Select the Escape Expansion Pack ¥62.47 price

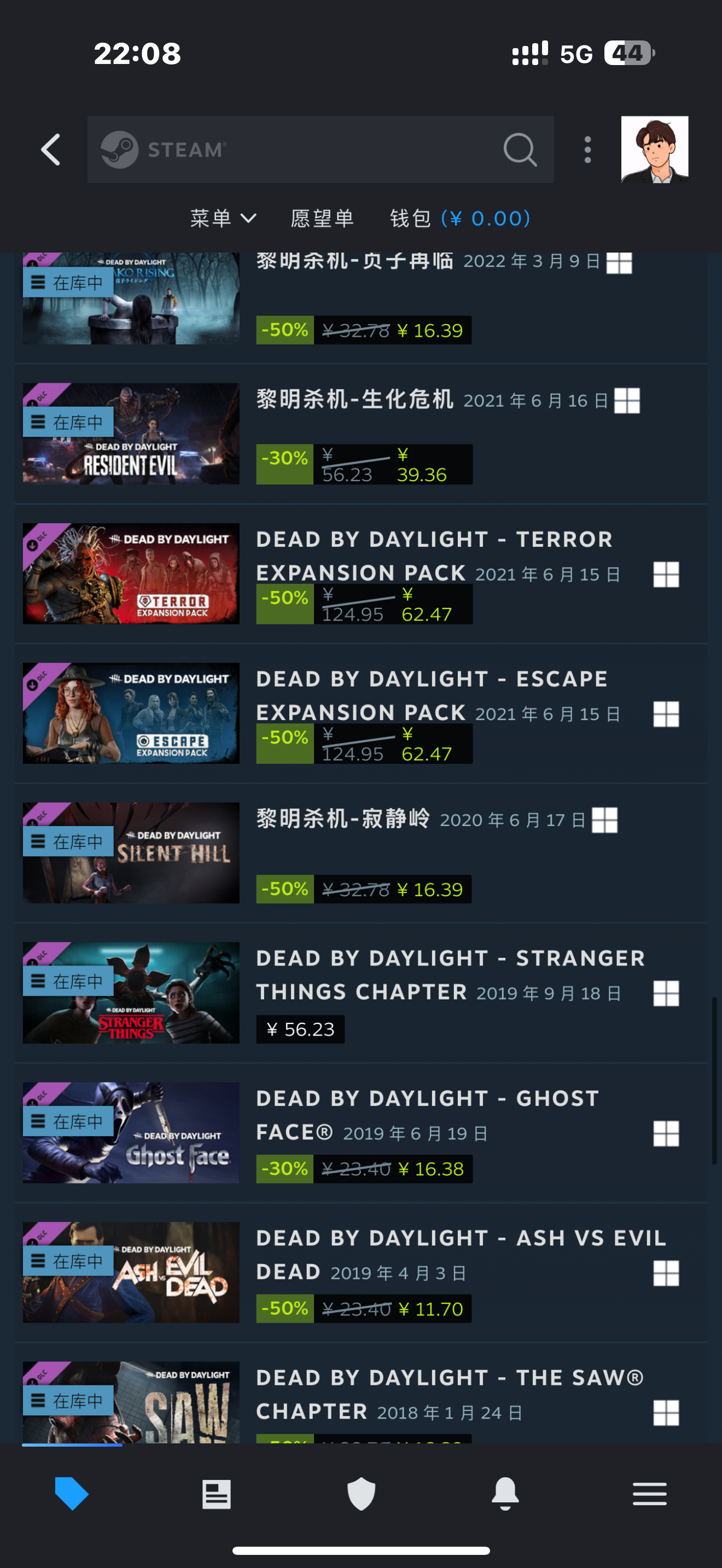click(x=427, y=744)
